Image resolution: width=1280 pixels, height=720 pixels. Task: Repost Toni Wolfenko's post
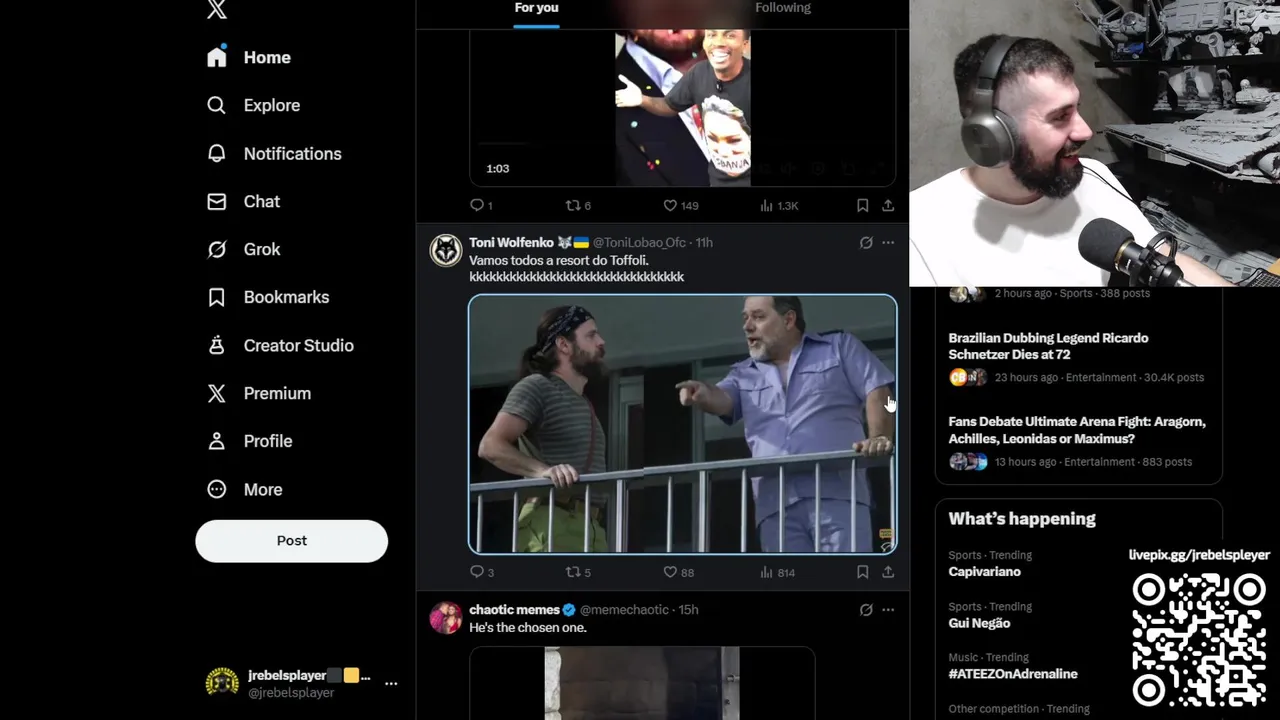[578, 572]
